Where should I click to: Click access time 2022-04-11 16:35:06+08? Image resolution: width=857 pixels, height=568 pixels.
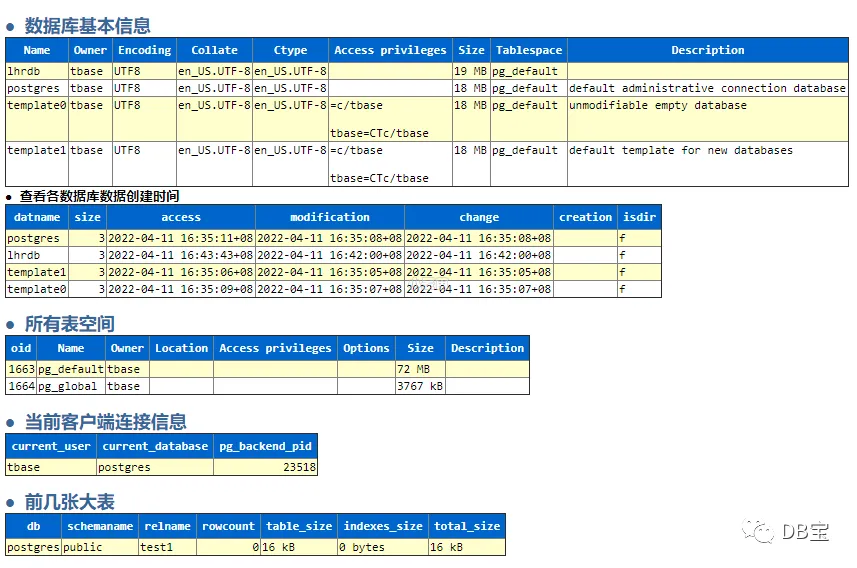tap(181, 272)
